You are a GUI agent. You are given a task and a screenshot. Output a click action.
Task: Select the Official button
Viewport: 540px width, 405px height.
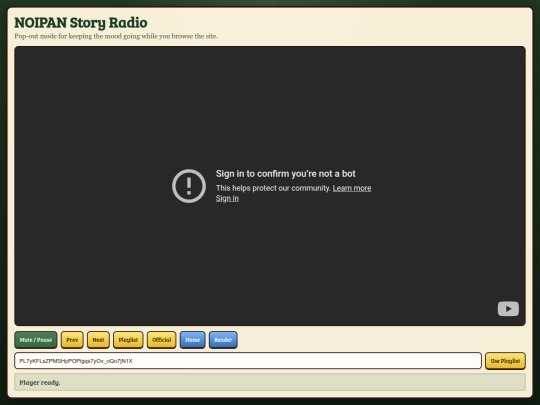(x=162, y=340)
